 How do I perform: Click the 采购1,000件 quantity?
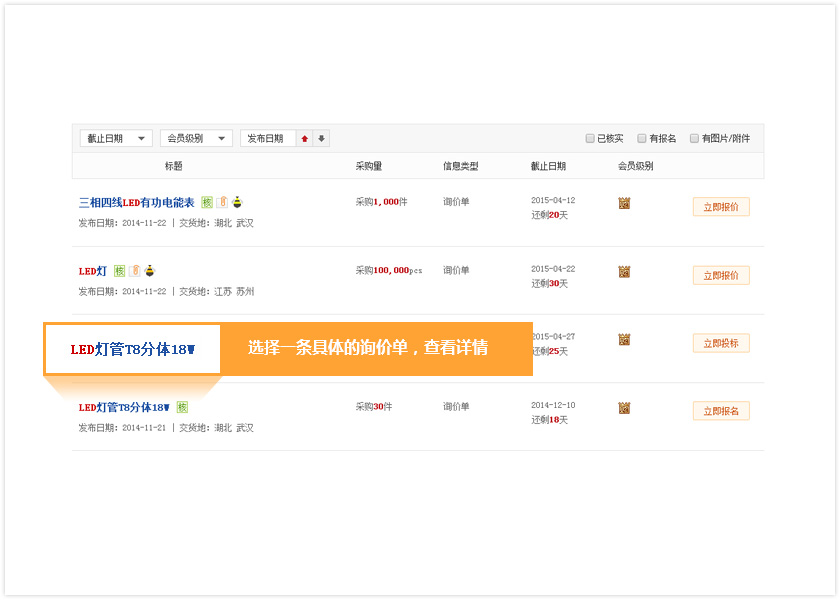point(381,202)
